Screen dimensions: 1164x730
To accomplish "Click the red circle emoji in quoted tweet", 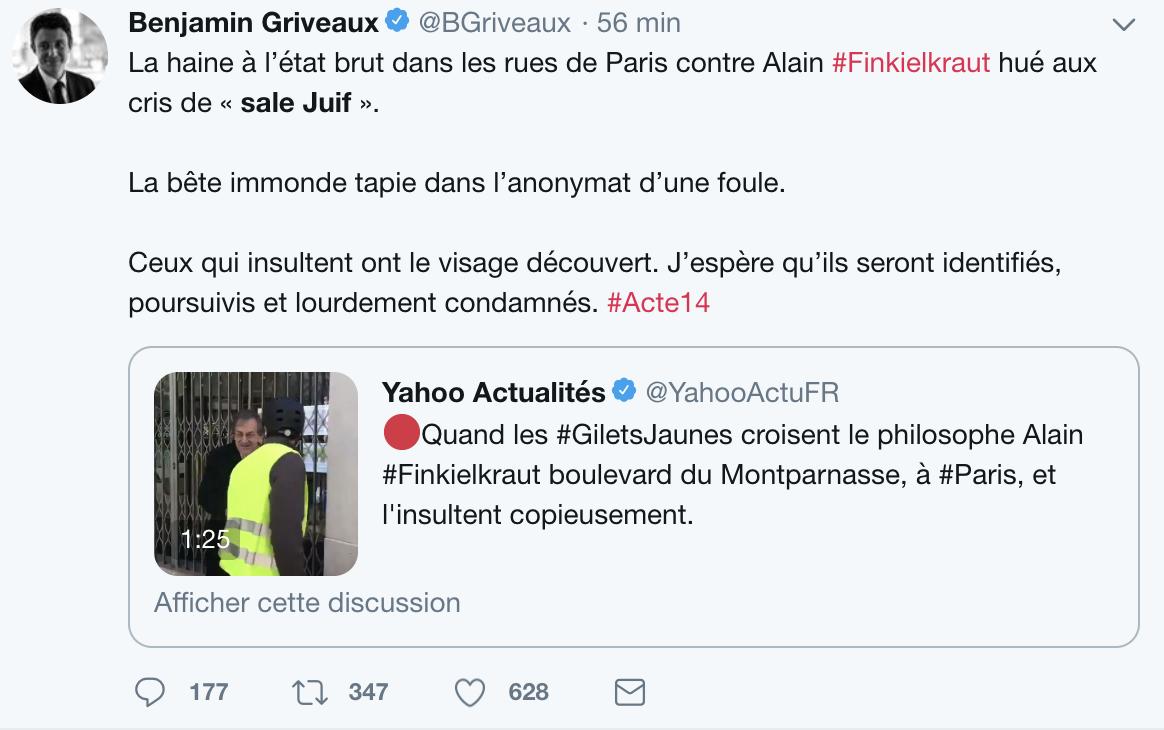I will point(401,434).
